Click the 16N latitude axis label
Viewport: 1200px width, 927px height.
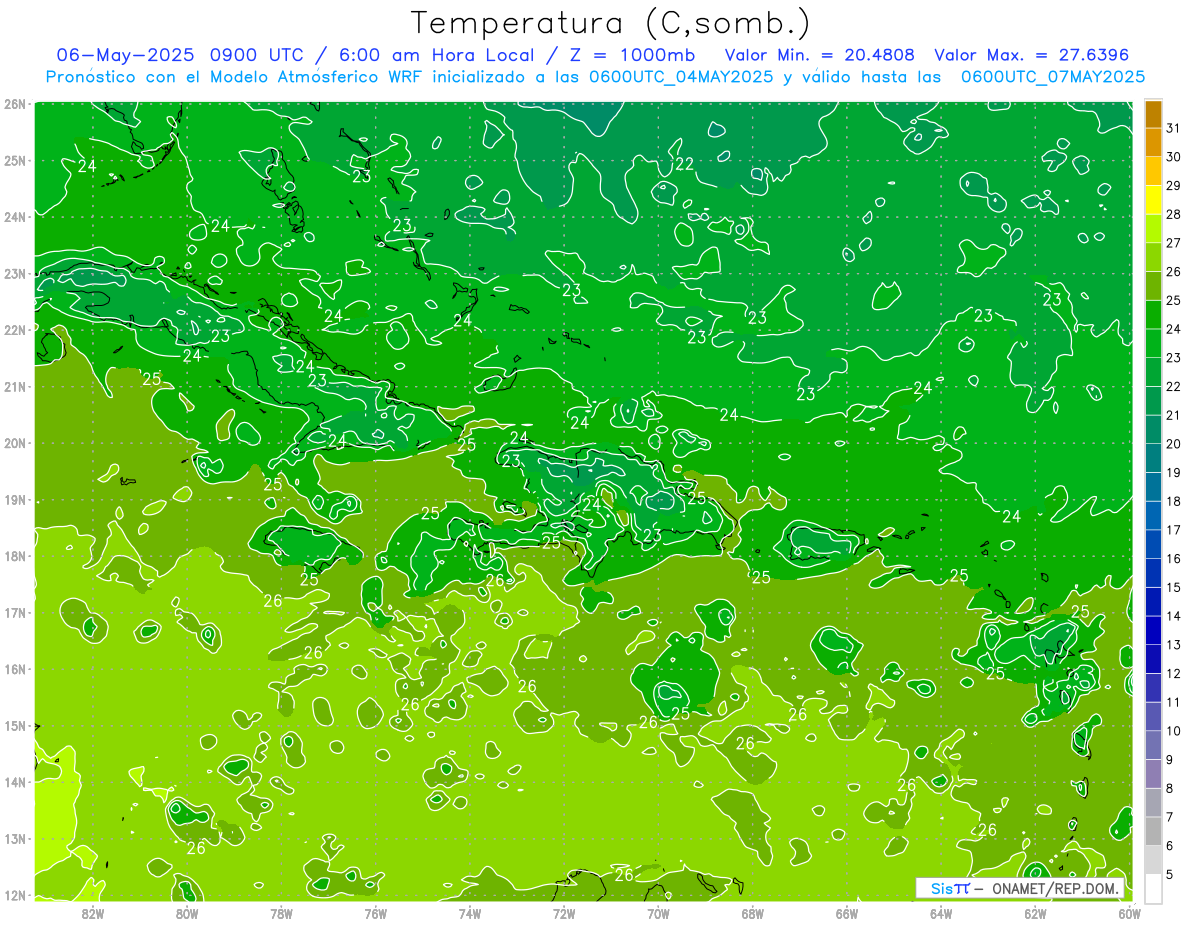[x=14, y=669]
